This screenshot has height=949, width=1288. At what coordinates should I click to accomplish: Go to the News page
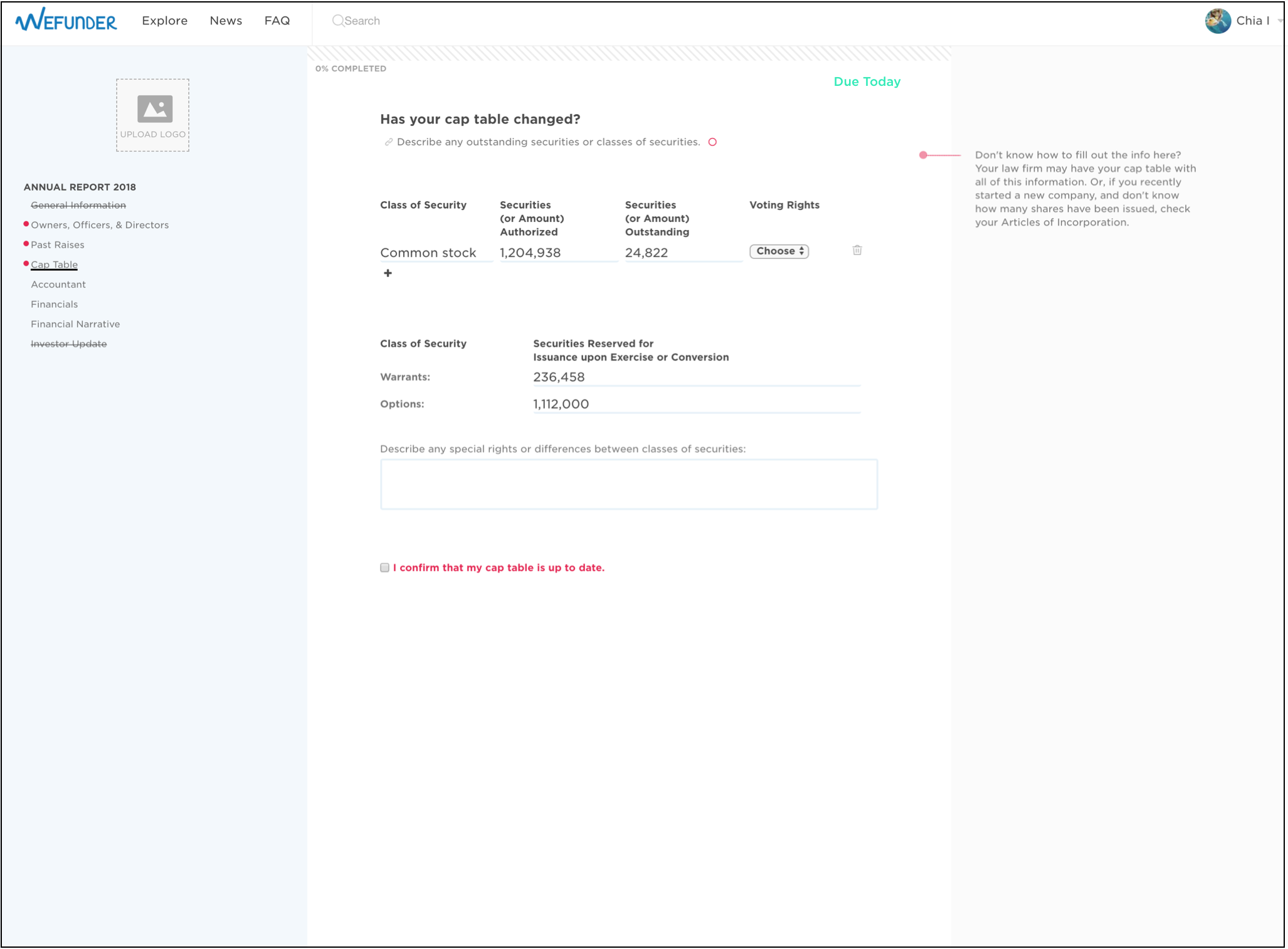click(226, 21)
